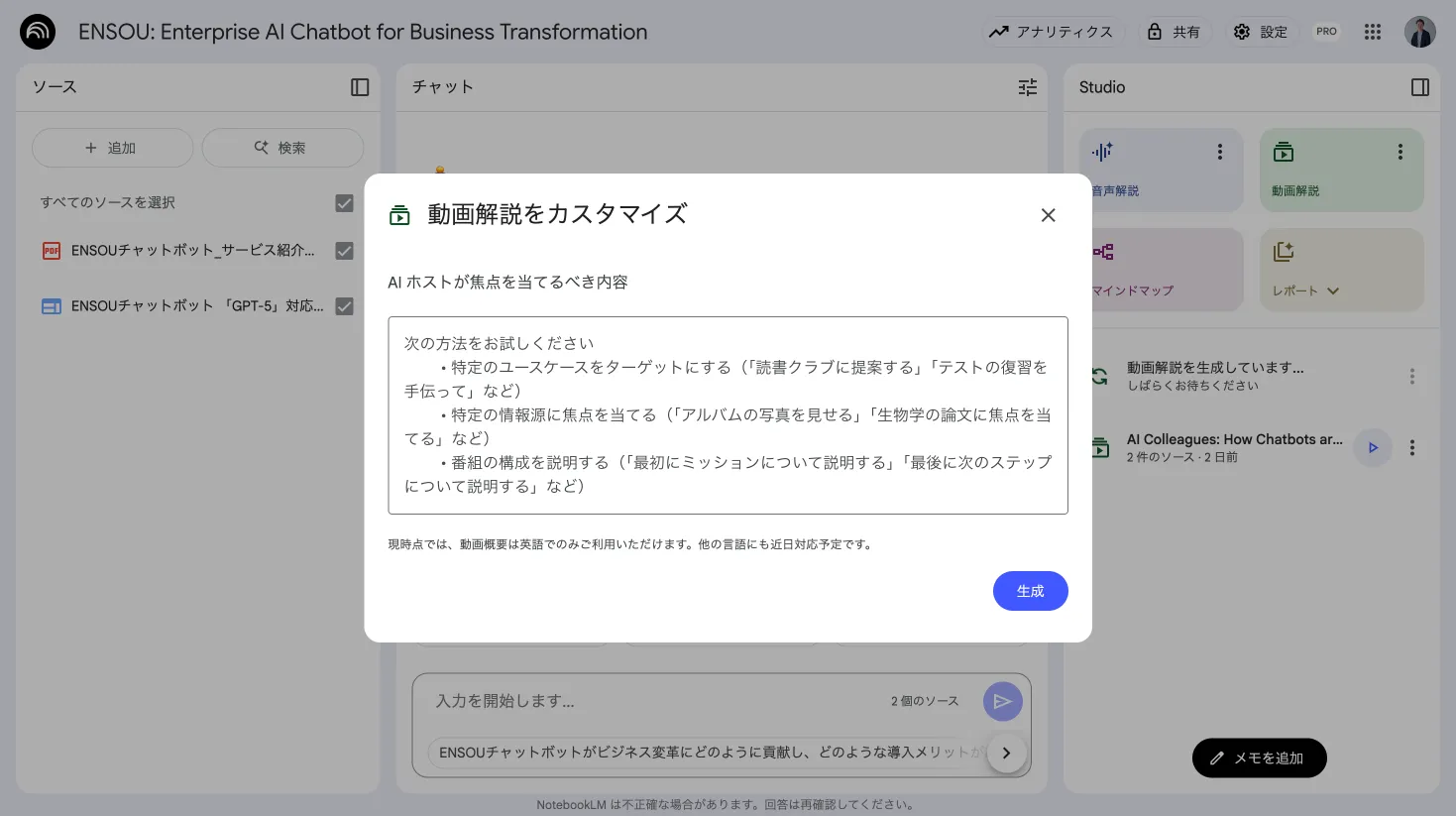Image resolution: width=1456 pixels, height=816 pixels.
Task: Open アナリティクス analytics view
Action: tap(1053, 32)
